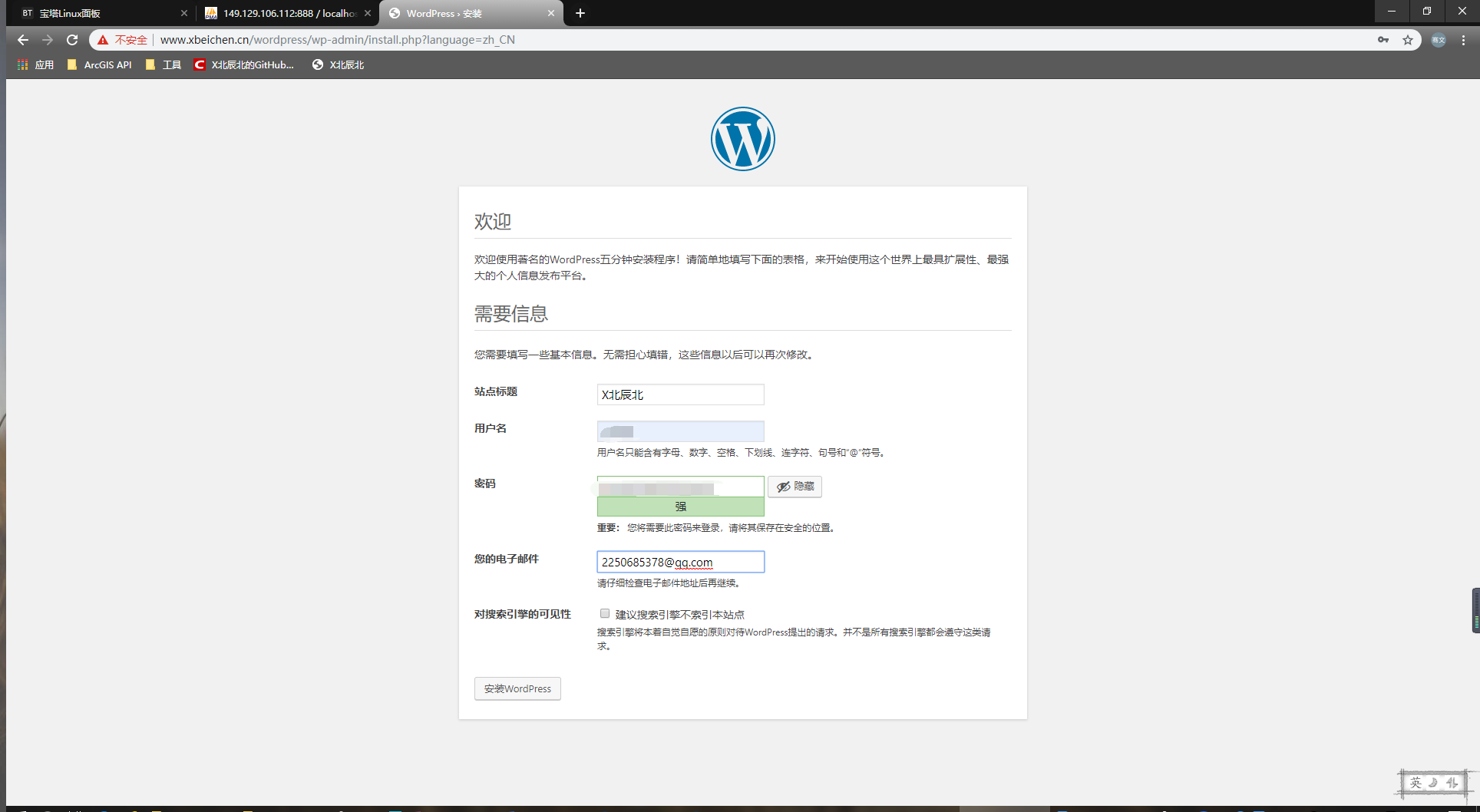Screen dimensions: 1480x812
Task: Click the 欢迎 heading
Action: tap(493, 222)
